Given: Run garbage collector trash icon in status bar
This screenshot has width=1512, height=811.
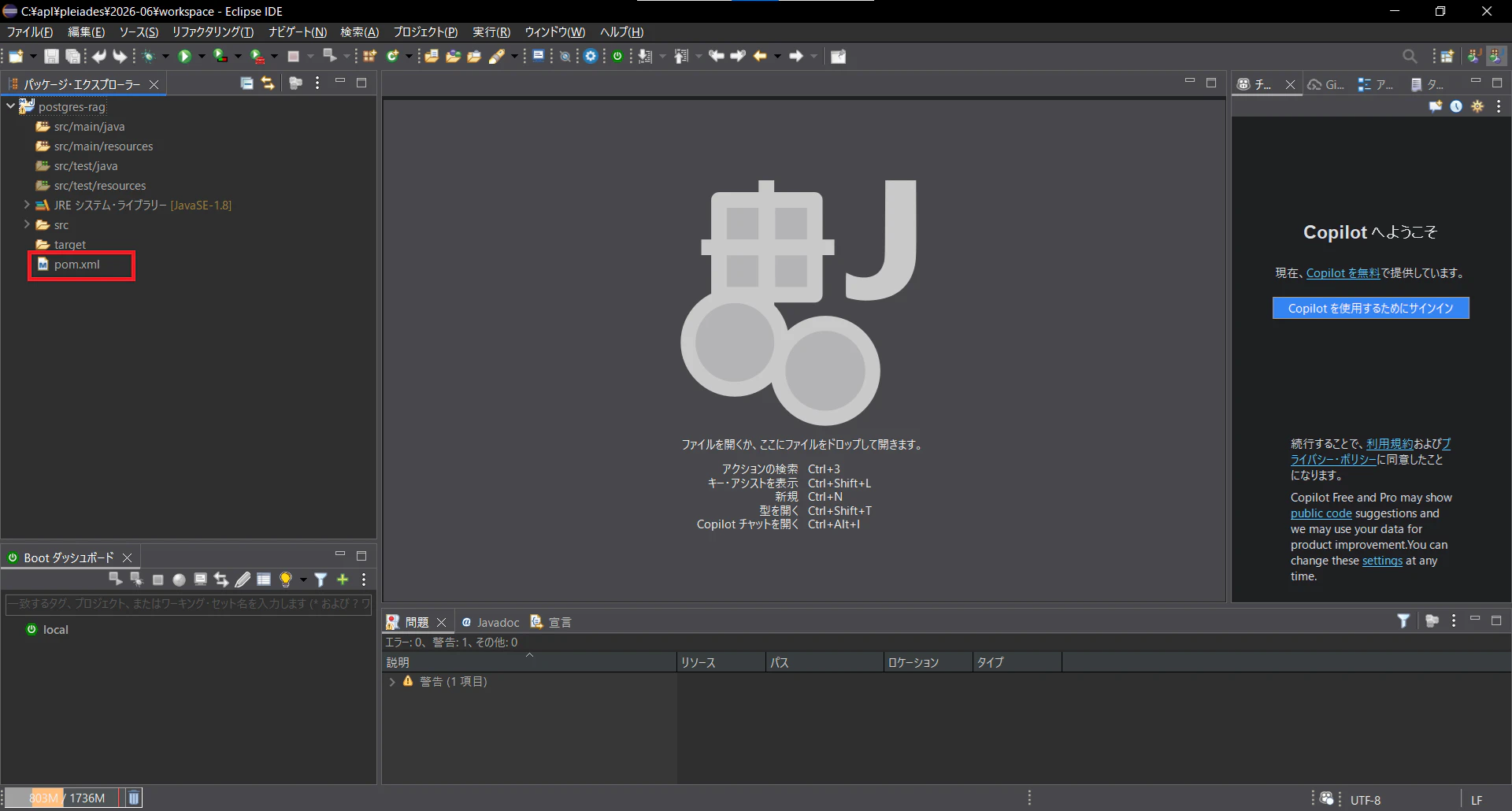Looking at the screenshot, I should point(134,798).
